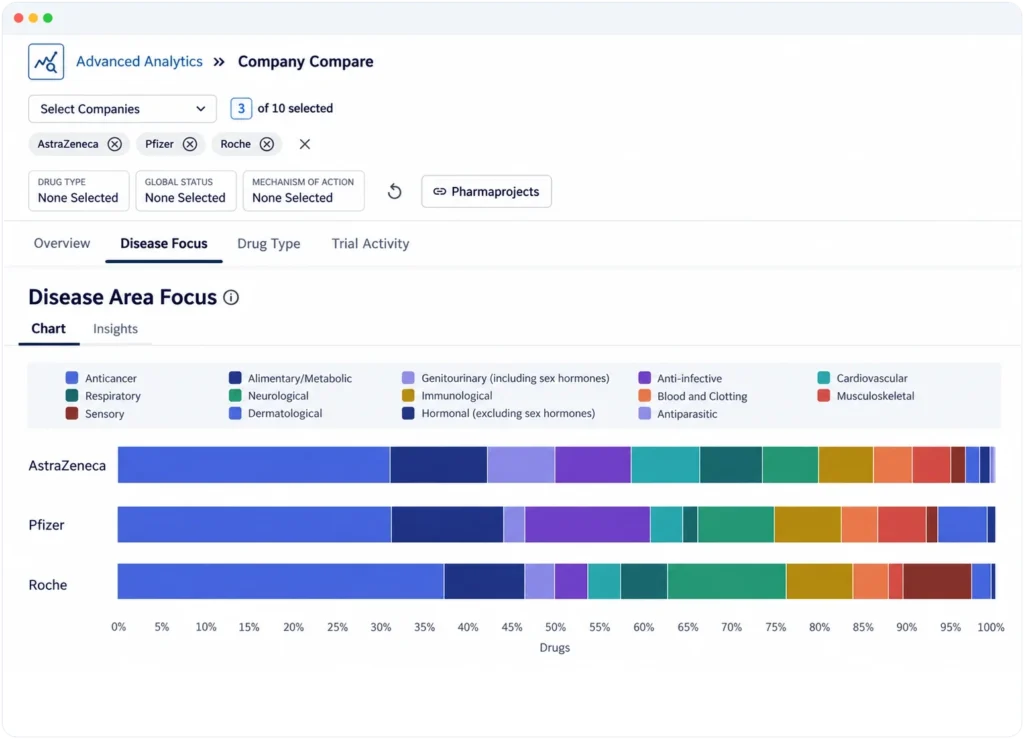Switch to the Drug Type tab
Viewport: 1024px width, 739px height.
[268, 244]
